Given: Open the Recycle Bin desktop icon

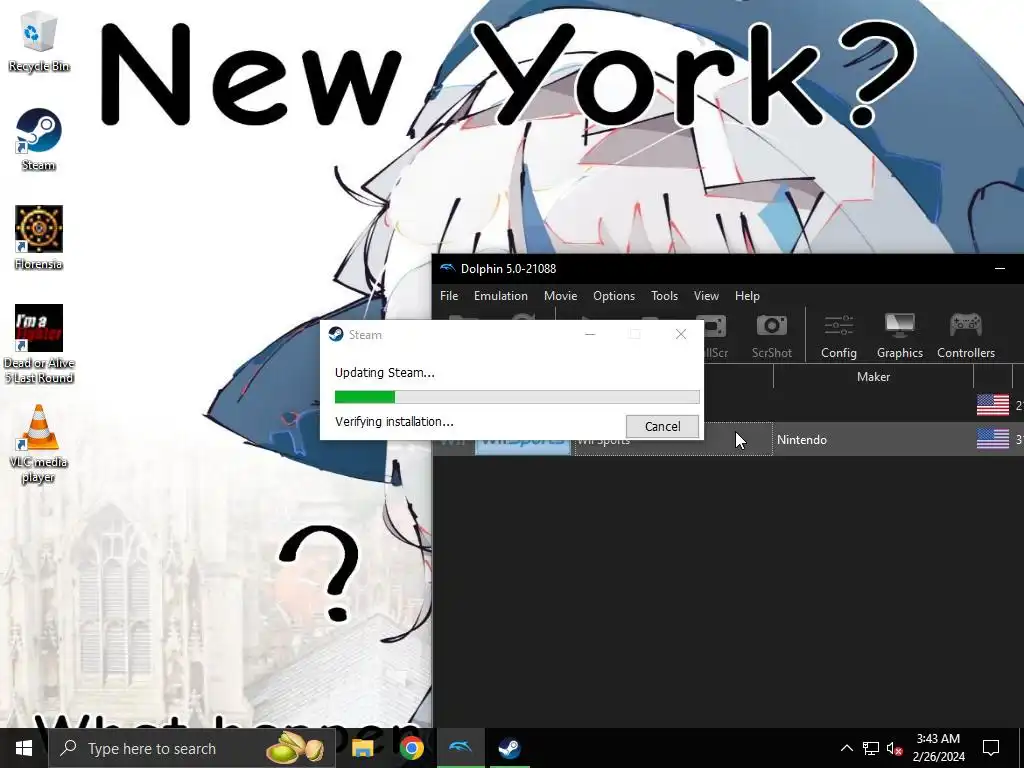Looking at the screenshot, I should point(39,39).
